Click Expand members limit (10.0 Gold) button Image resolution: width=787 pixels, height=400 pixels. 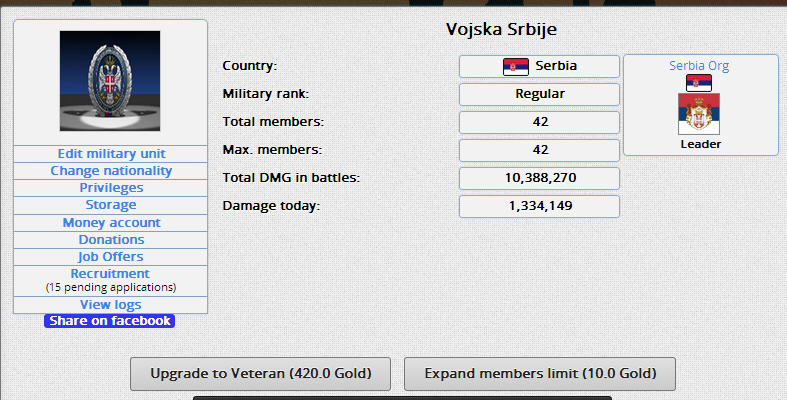pyautogui.click(x=540, y=374)
